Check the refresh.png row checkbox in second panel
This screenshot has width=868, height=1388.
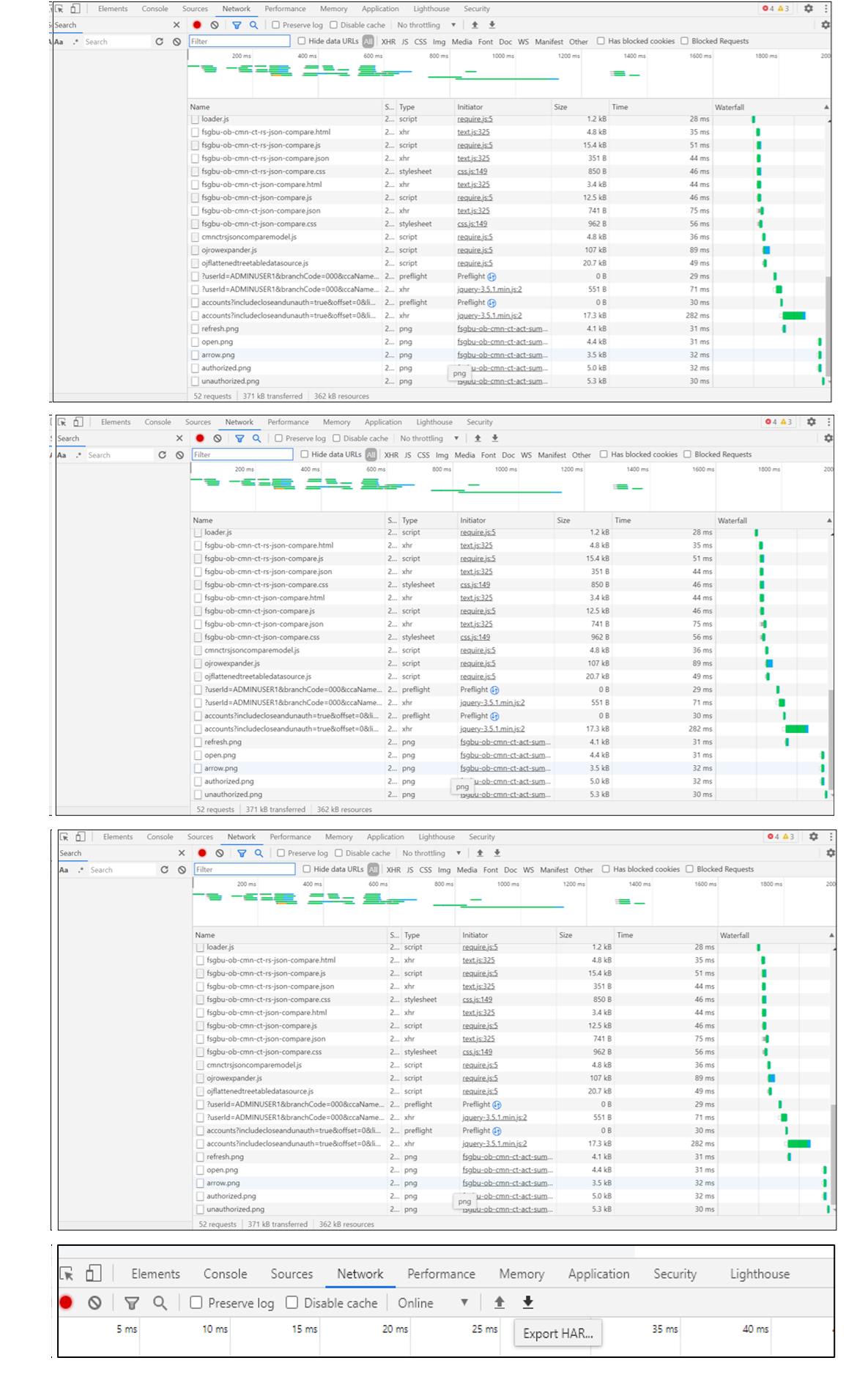click(x=198, y=742)
